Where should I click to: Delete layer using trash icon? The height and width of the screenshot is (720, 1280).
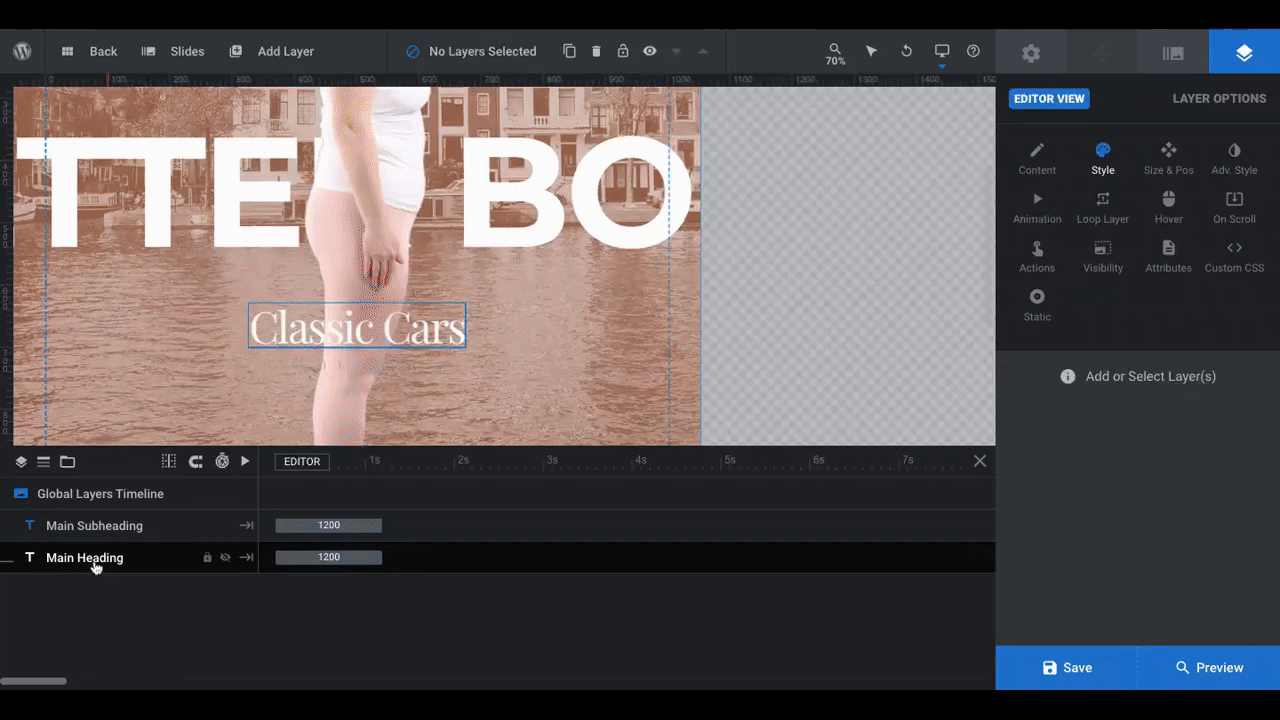pyautogui.click(x=596, y=51)
